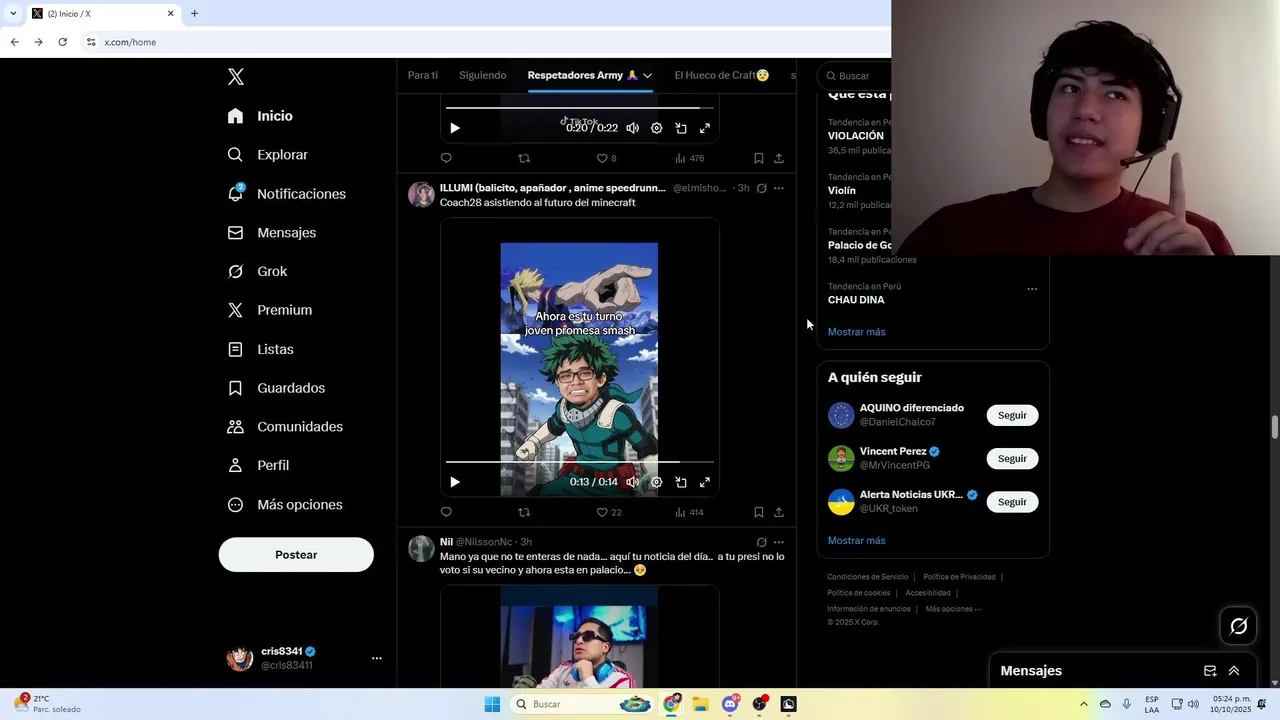Open Nil profile avatar
This screenshot has width=1280, height=720.
tap(421, 549)
